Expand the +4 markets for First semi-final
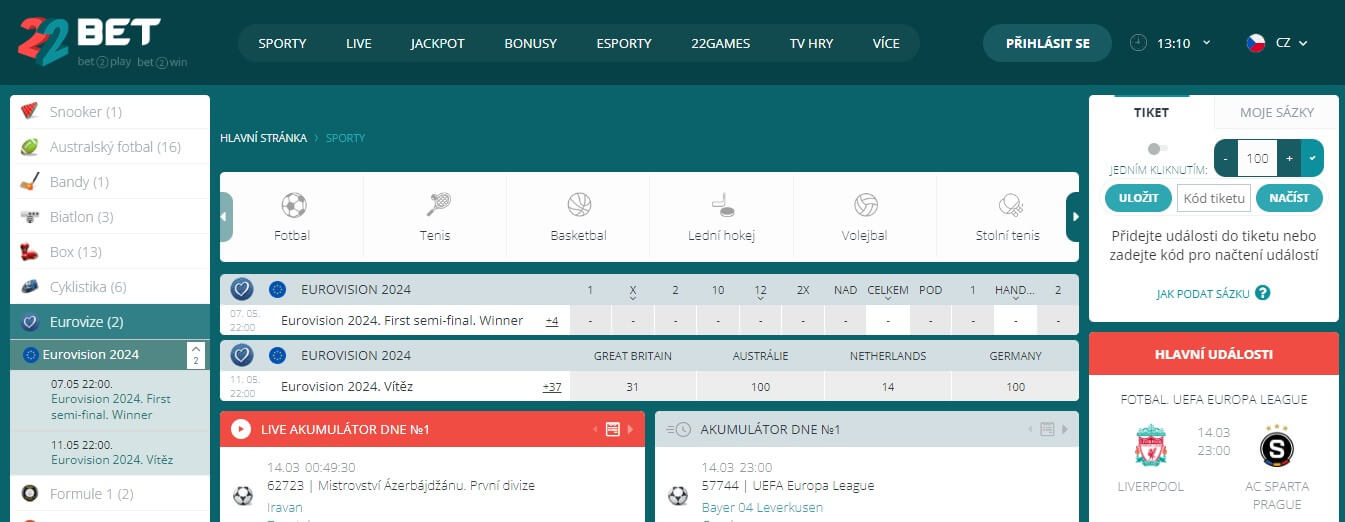The image size is (1345, 522). [551, 321]
